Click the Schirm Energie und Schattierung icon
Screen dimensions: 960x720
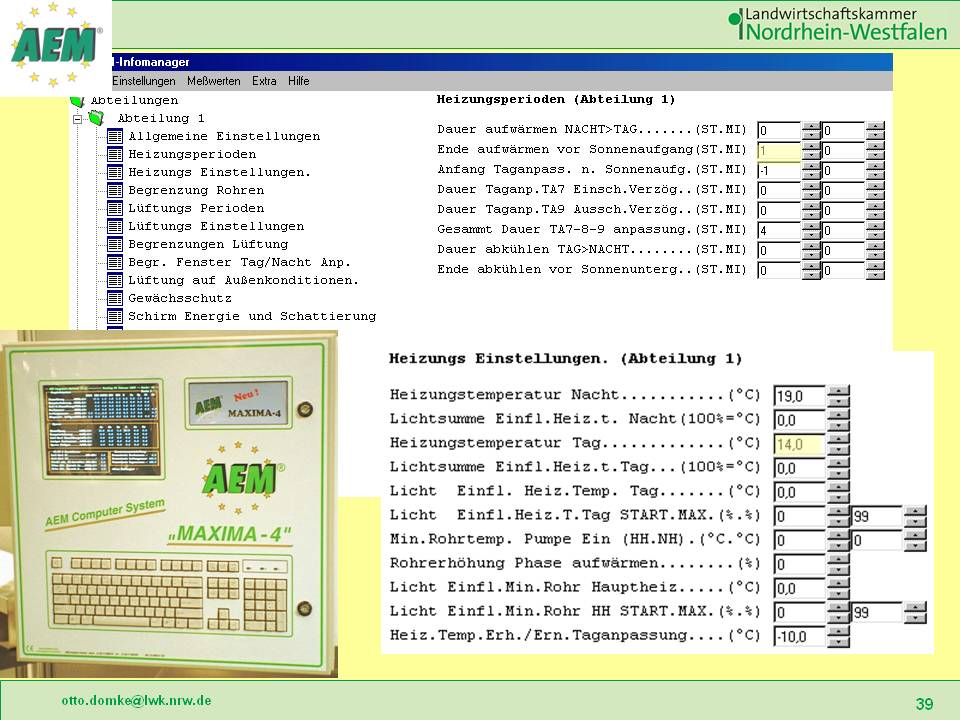(115, 316)
